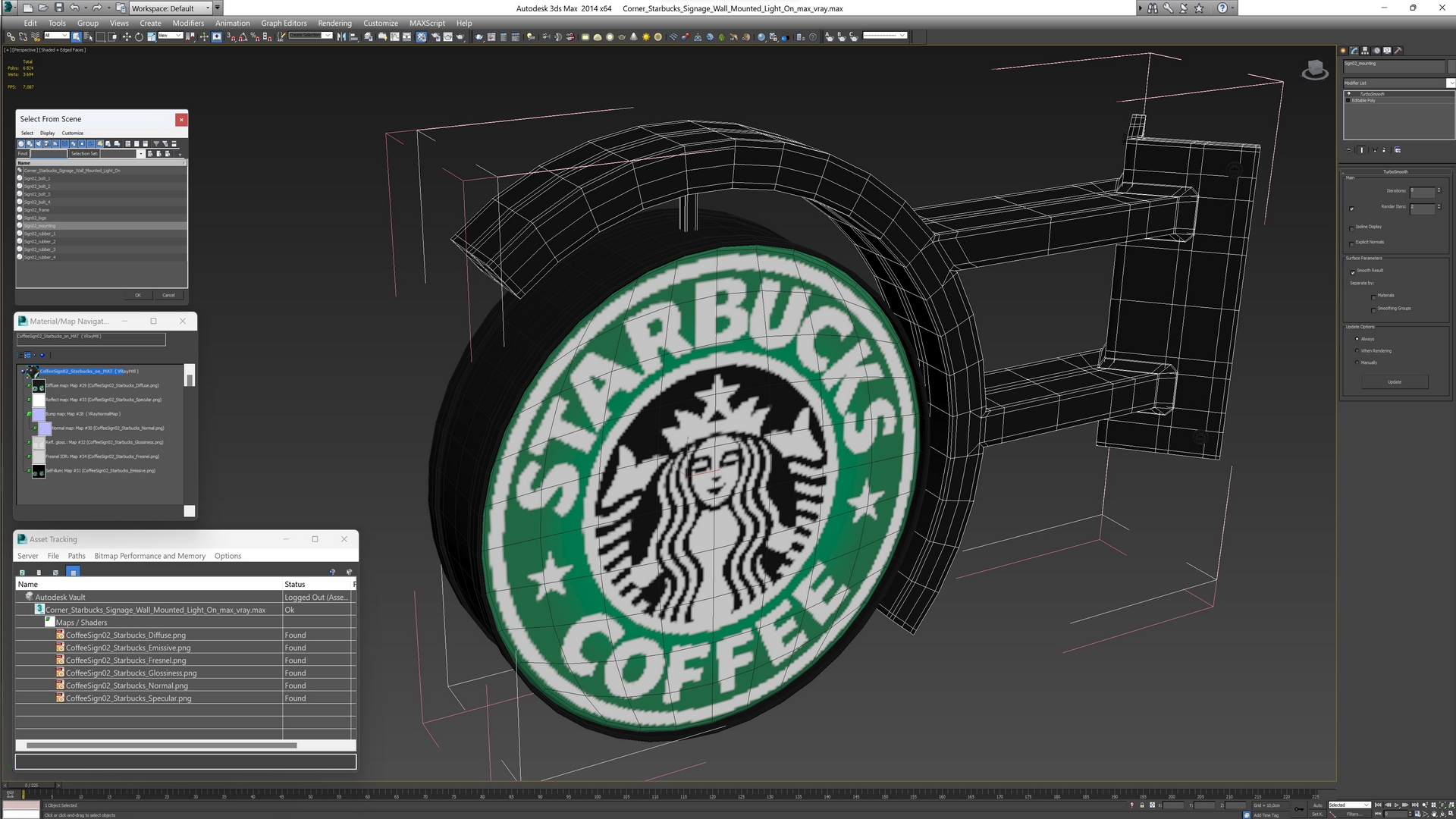1456x819 pixels.
Task: Select the Manually update radio button
Action: pos(1357,362)
